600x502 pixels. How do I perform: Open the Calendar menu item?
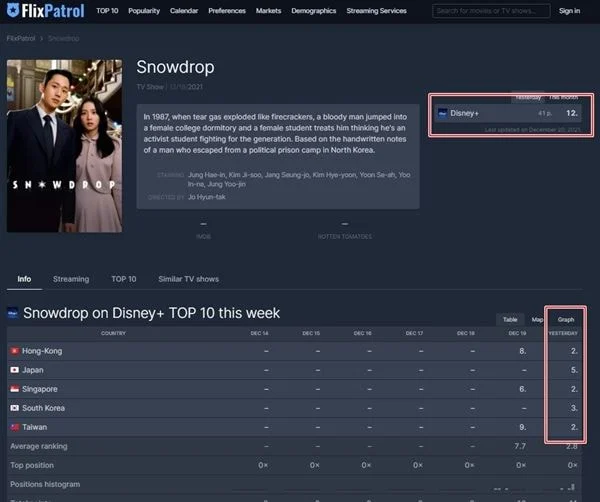(184, 11)
